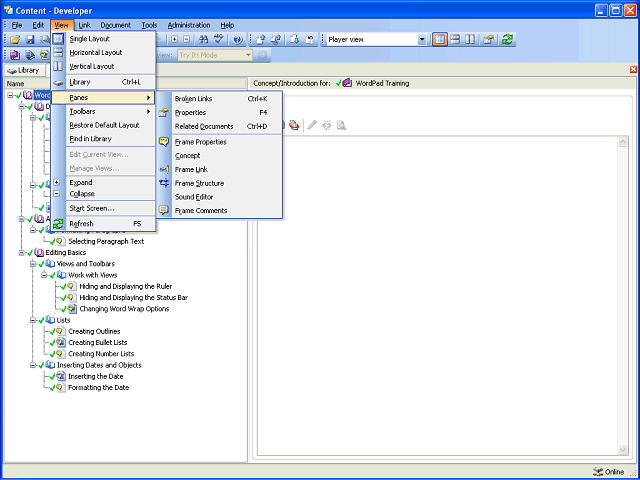Click the Expand plus toolbar icon

point(175,40)
